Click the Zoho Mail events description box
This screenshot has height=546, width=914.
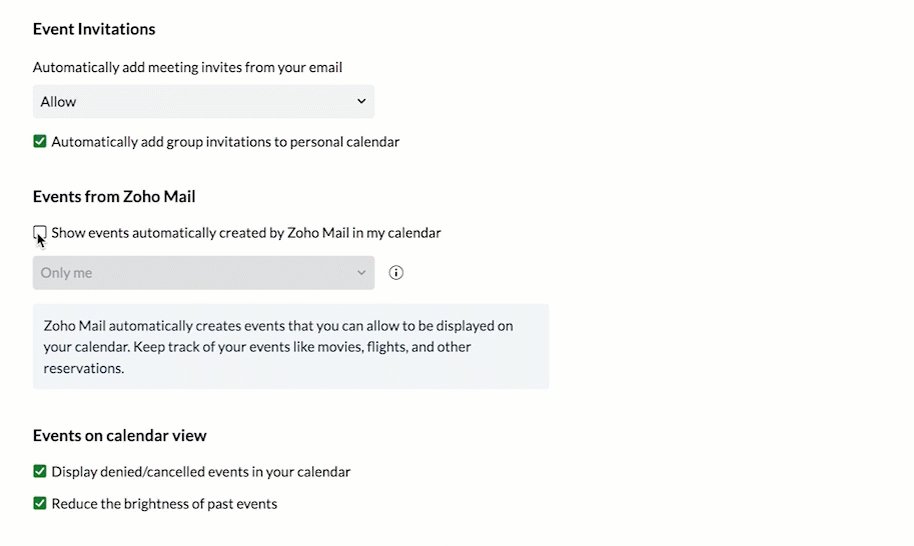(x=290, y=347)
